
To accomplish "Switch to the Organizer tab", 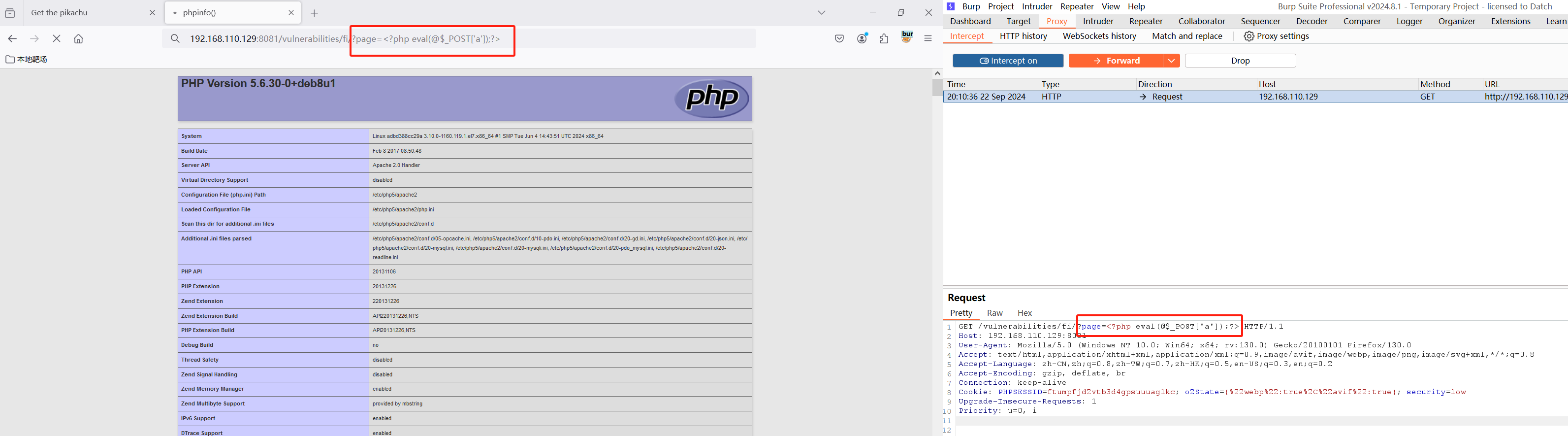I will [x=1457, y=21].
